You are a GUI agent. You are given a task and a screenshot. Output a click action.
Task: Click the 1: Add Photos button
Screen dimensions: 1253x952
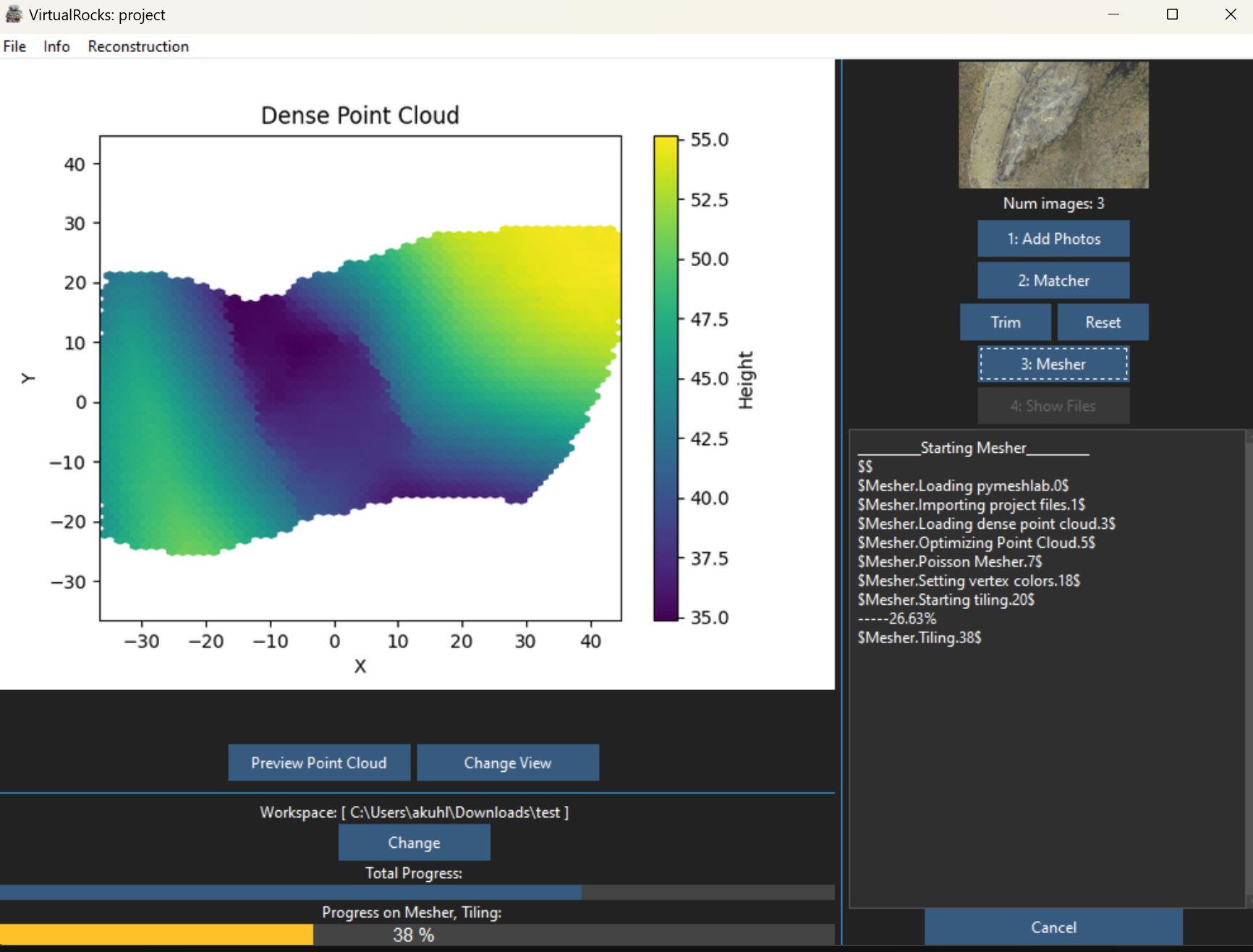(x=1053, y=239)
